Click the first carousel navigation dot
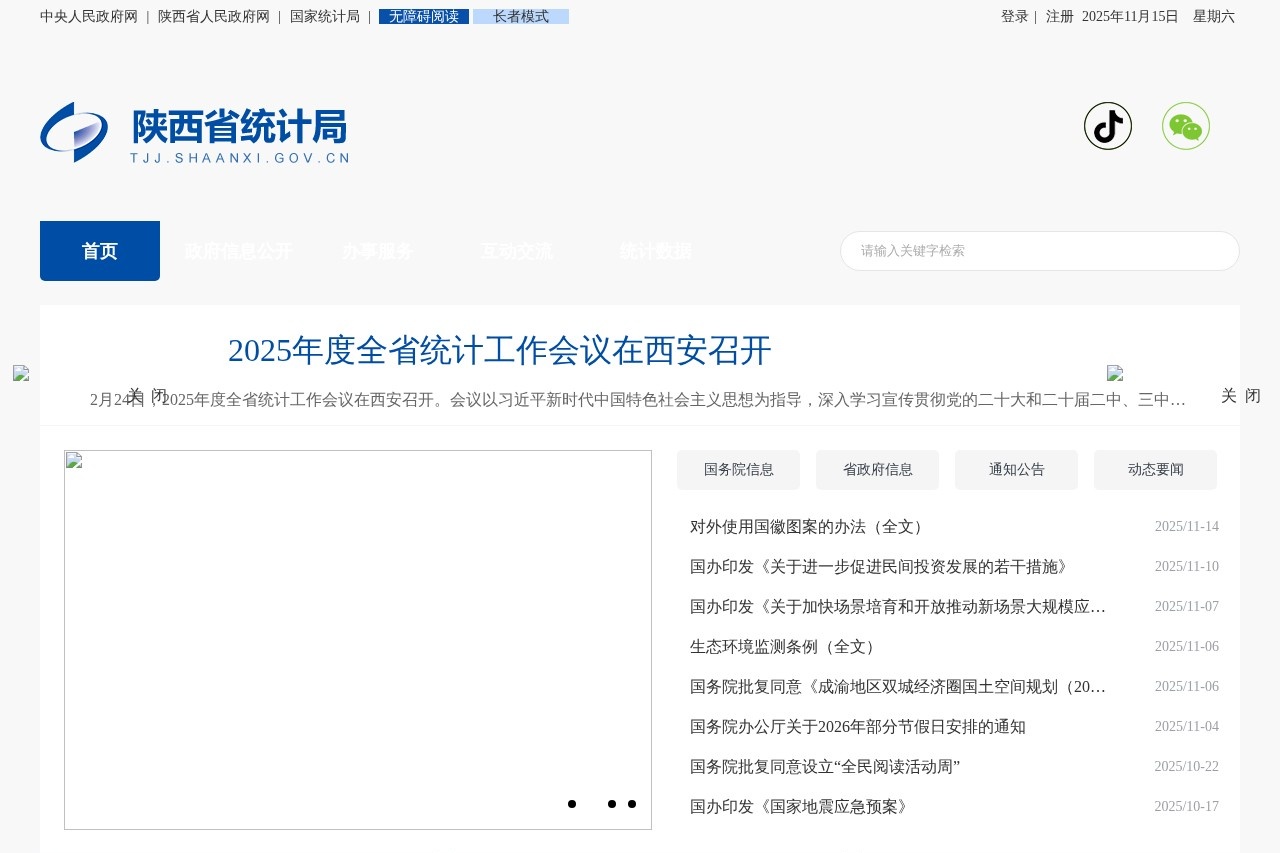This screenshot has height=853, width=1280. tap(572, 804)
